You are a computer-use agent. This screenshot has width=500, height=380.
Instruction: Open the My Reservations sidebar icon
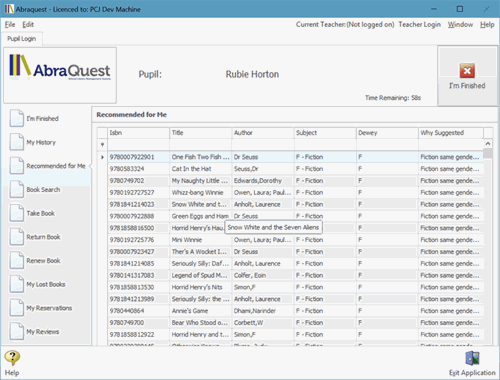[17, 308]
